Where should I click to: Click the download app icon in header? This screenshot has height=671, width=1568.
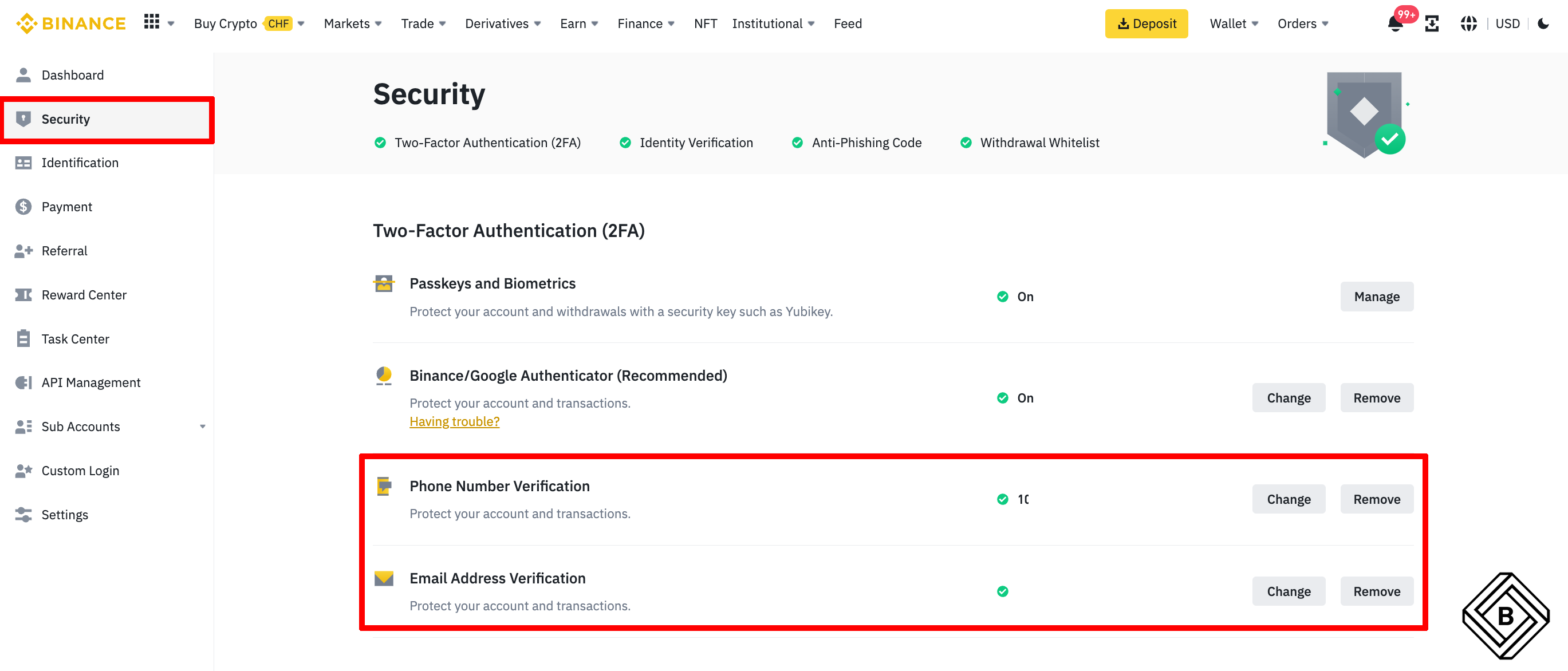[x=1432, y=23]
